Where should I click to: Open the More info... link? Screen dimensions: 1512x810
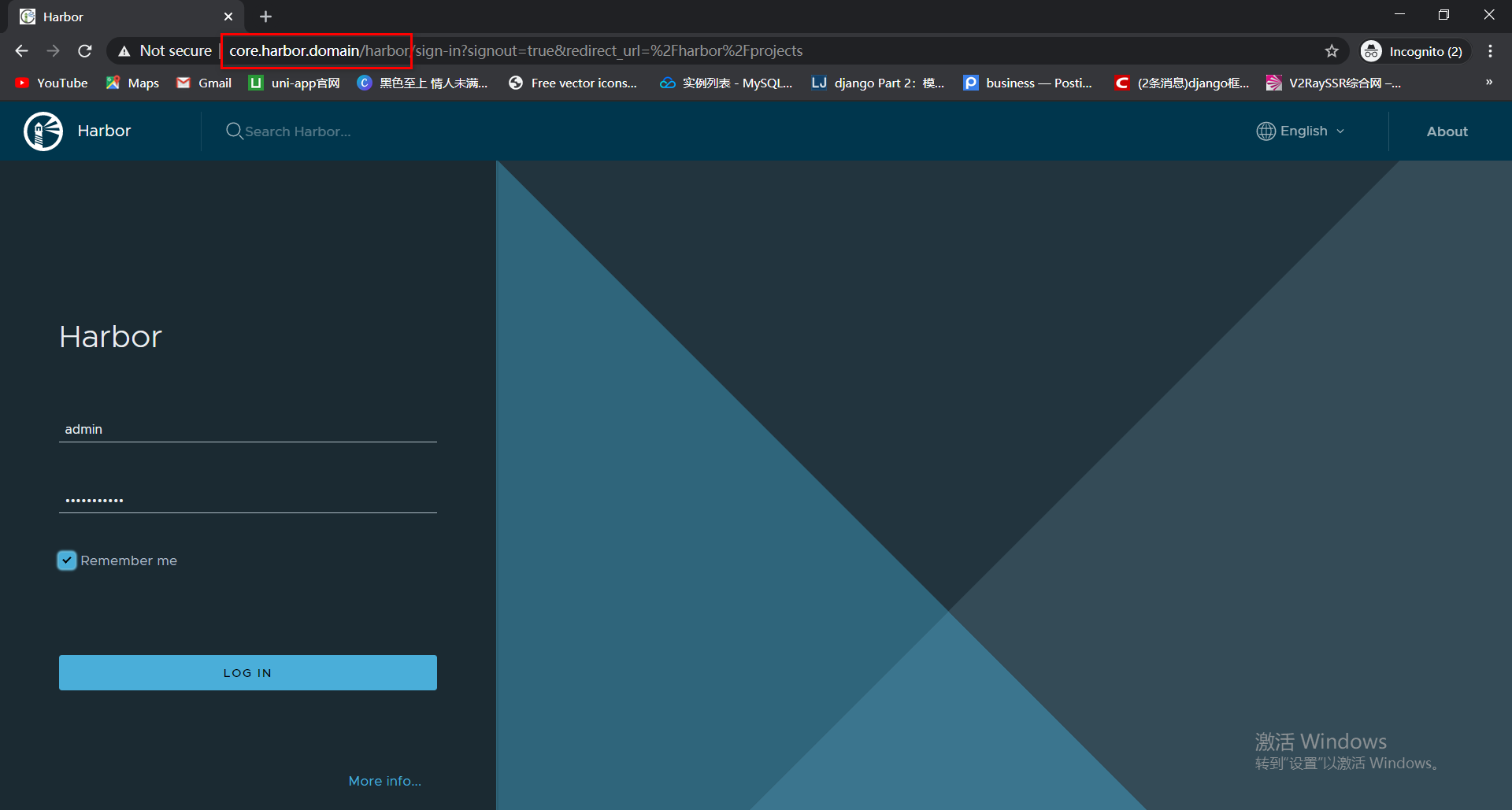385,781
